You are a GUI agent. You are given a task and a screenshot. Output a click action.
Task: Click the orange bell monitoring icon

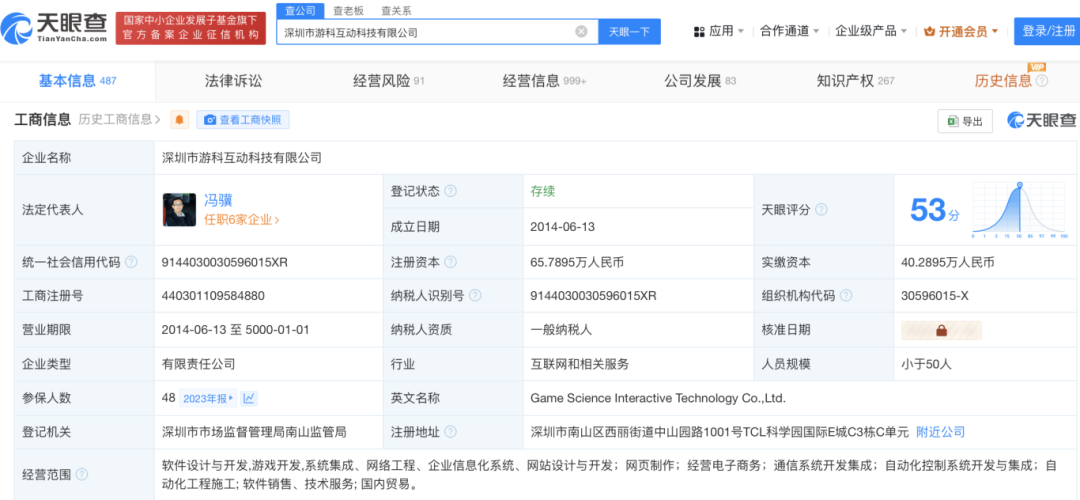pyautogui.click(x=180, y=120)
